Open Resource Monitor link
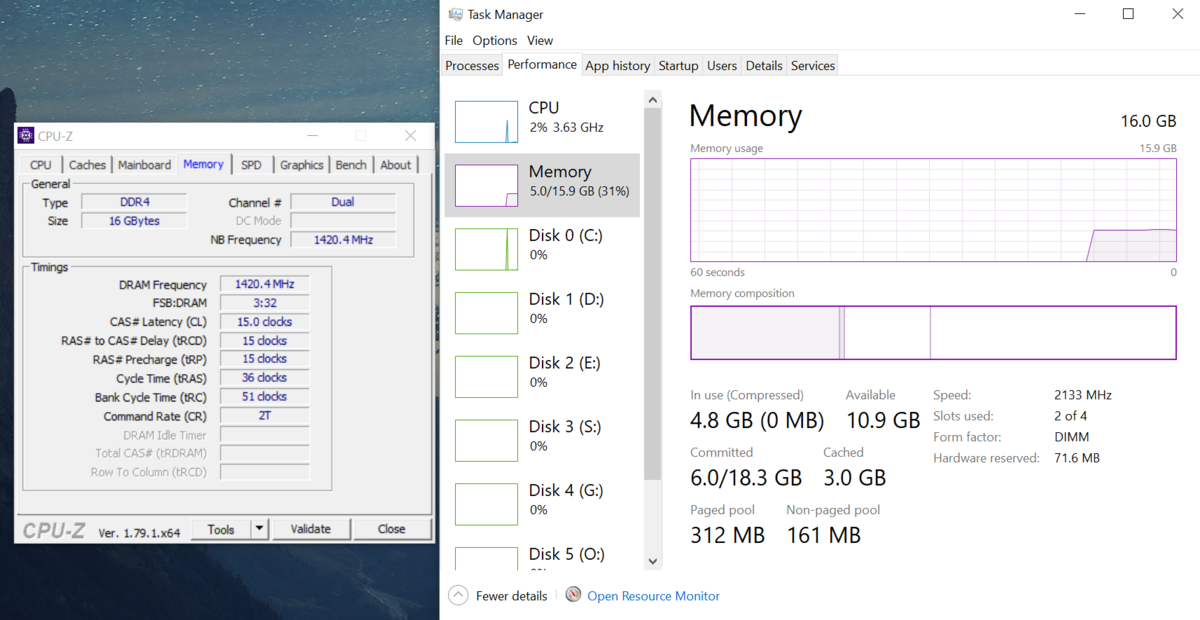This screenshot has height=620, width=1200. coord(653,596)
